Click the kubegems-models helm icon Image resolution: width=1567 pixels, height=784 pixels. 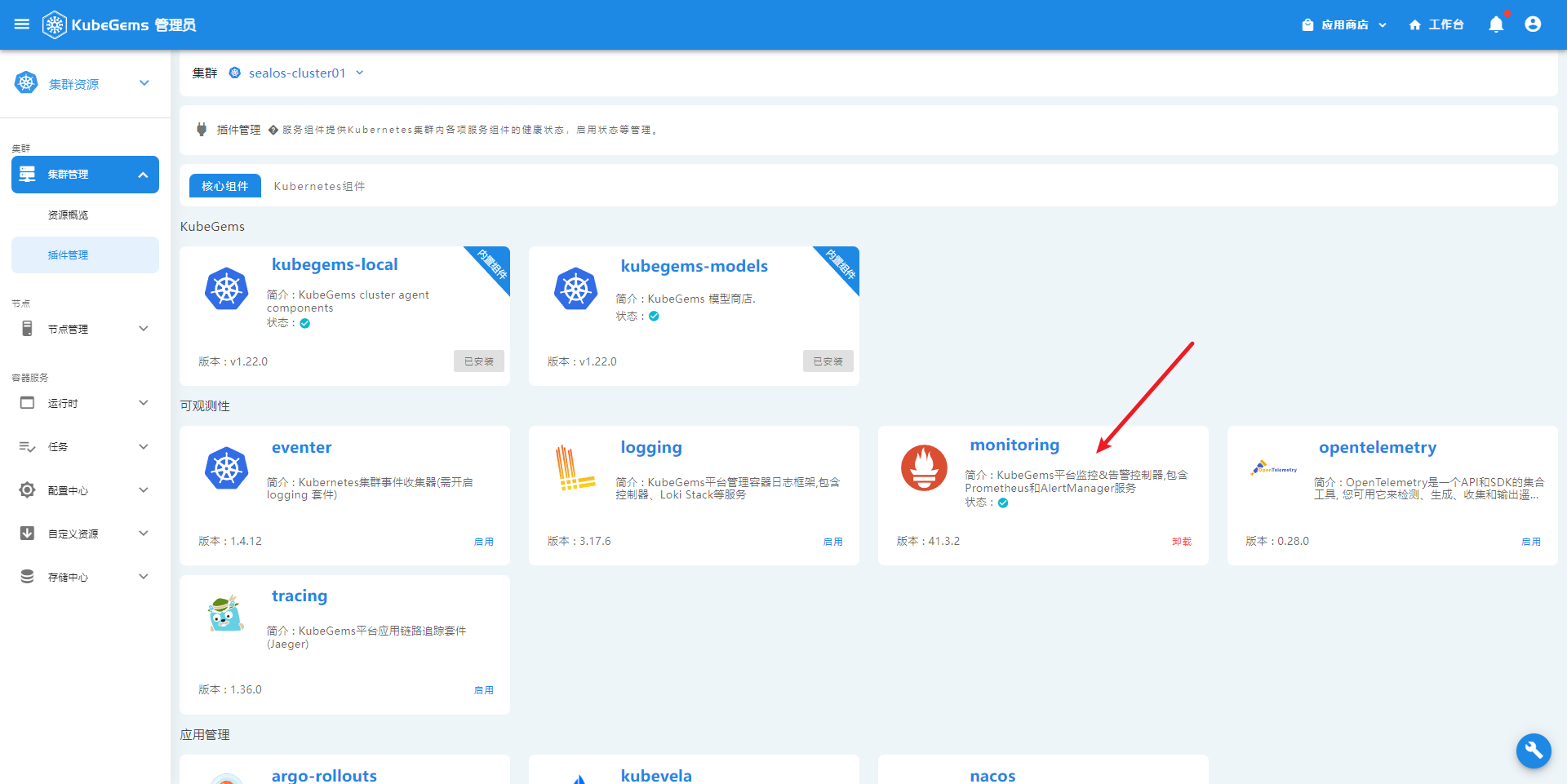click(576, 289)
